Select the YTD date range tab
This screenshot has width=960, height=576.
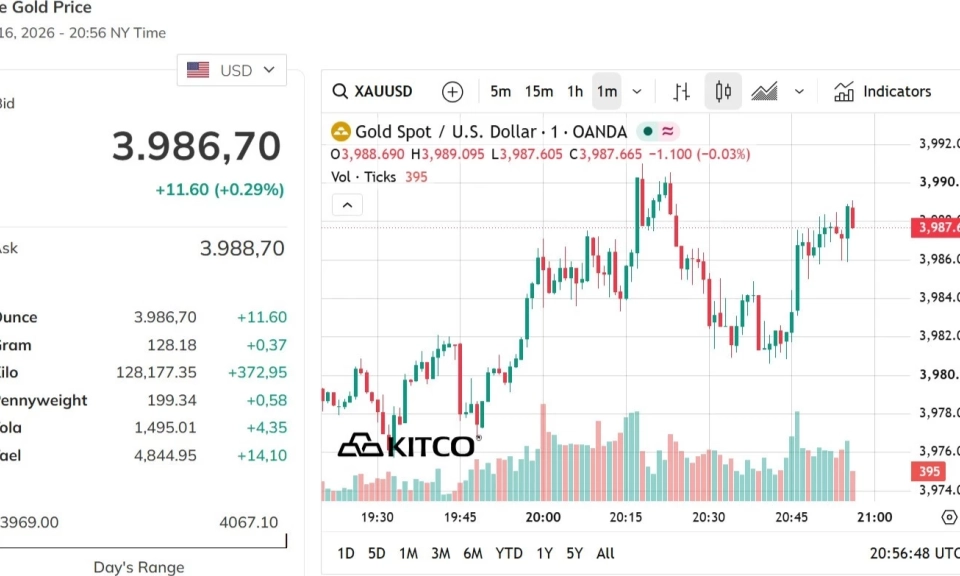point(509,553)
